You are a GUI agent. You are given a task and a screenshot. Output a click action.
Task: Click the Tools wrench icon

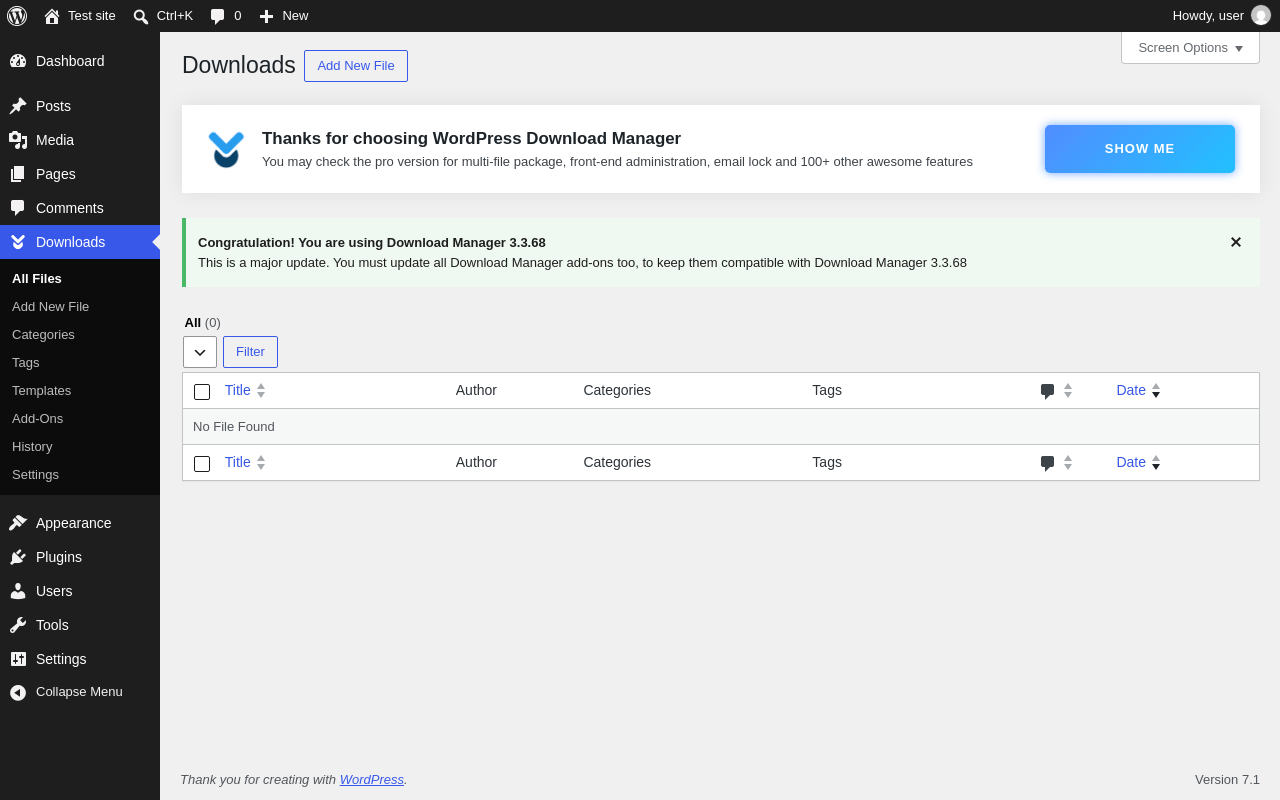pos(18,625)
